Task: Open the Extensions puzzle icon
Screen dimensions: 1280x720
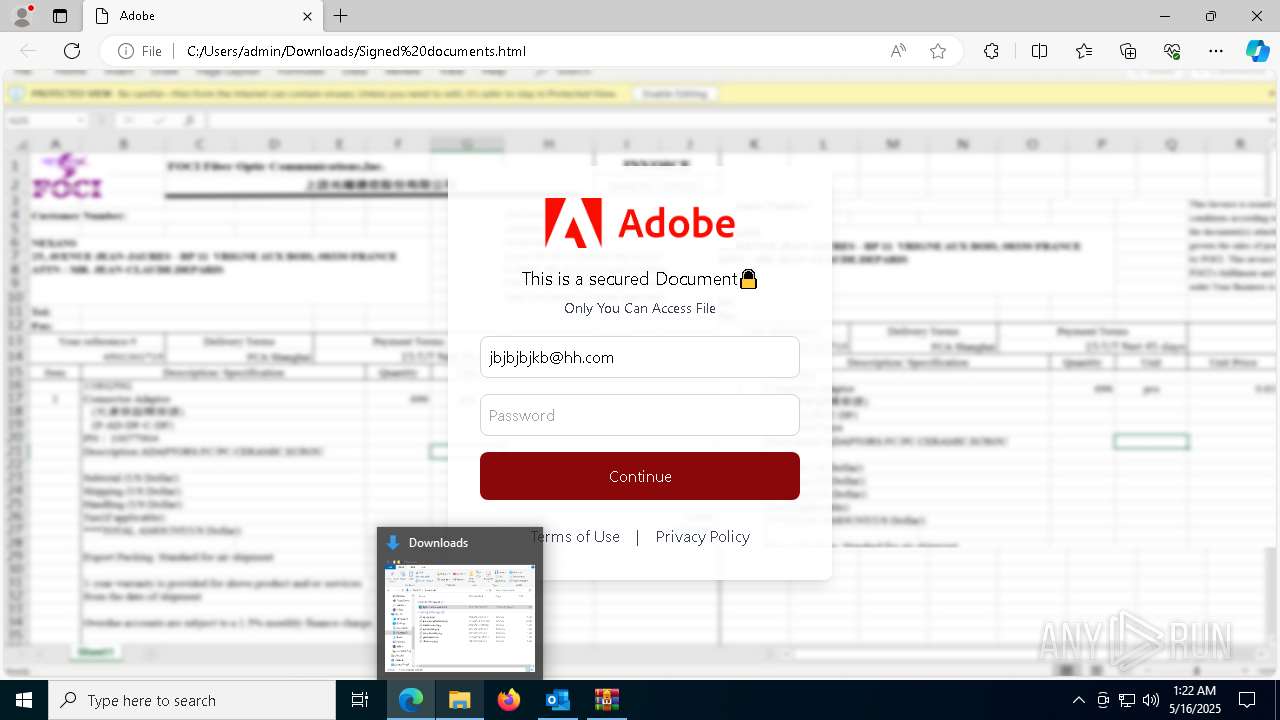Action: 991,51
